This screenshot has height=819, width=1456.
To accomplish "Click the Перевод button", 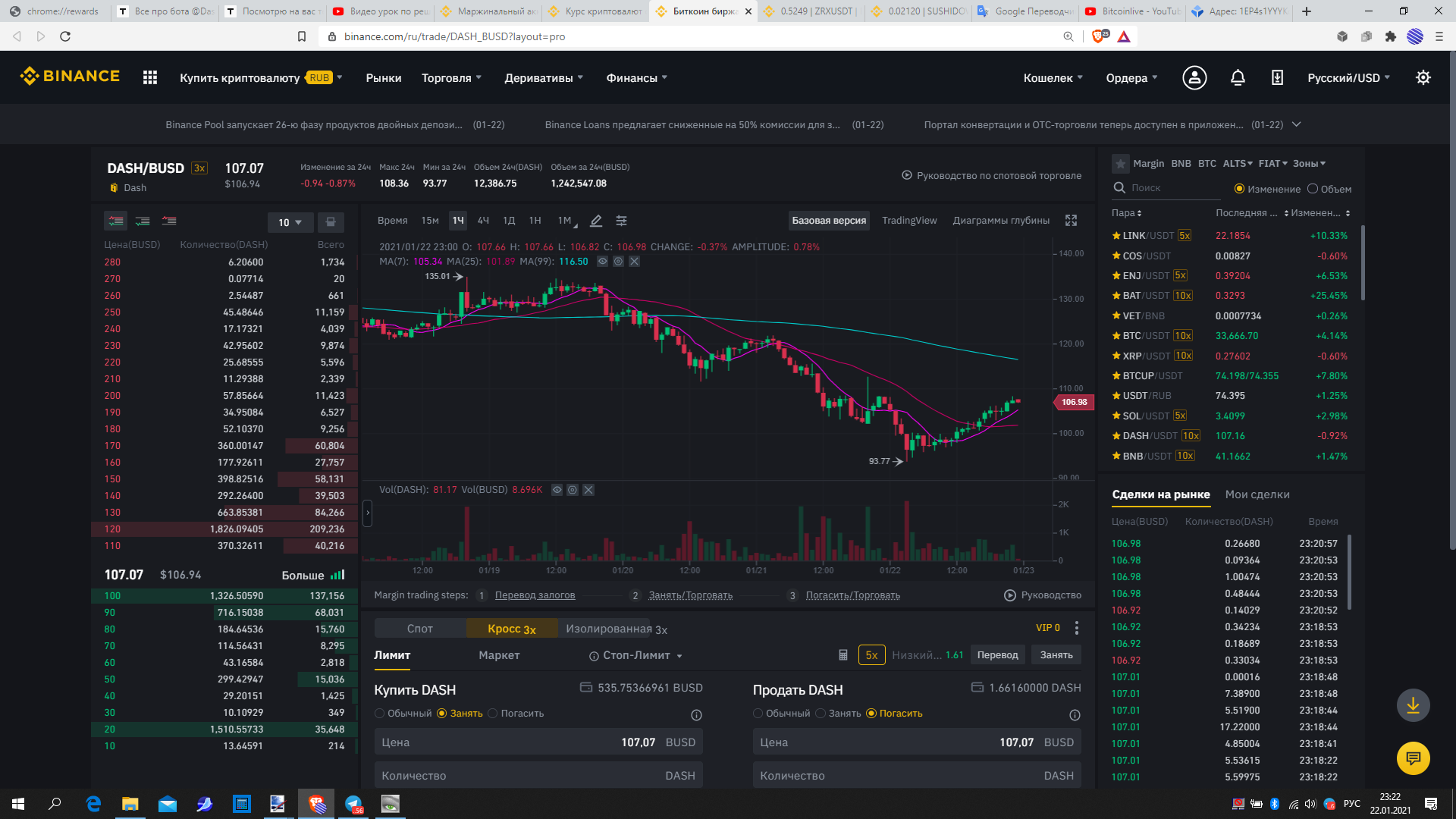I will 997,655.
